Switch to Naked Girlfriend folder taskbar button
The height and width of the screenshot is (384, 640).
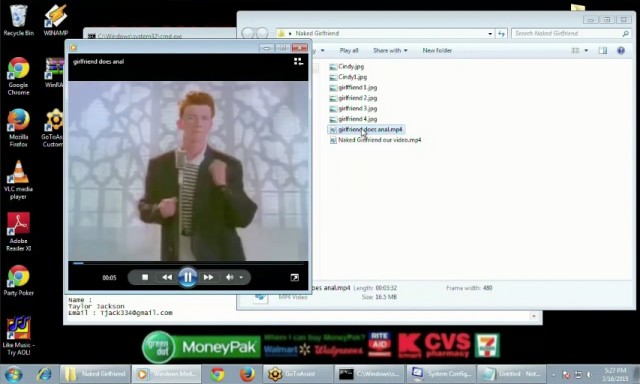[95, 374]
